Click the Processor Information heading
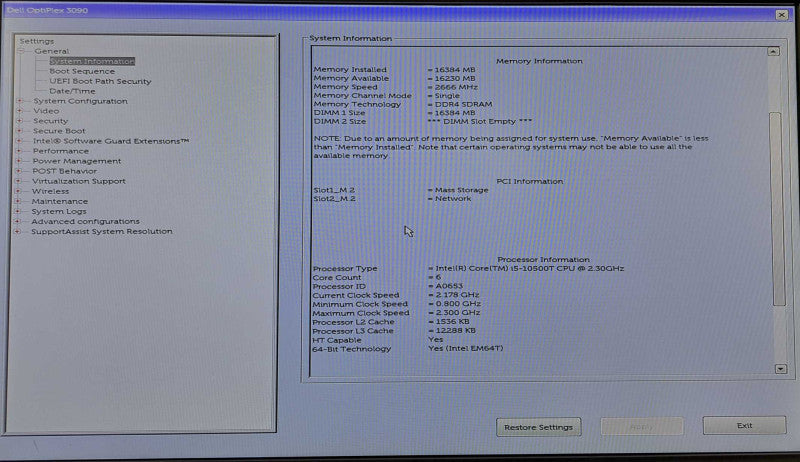The height and width of the screenshot is (462, 800). click(x=543, y=259)
